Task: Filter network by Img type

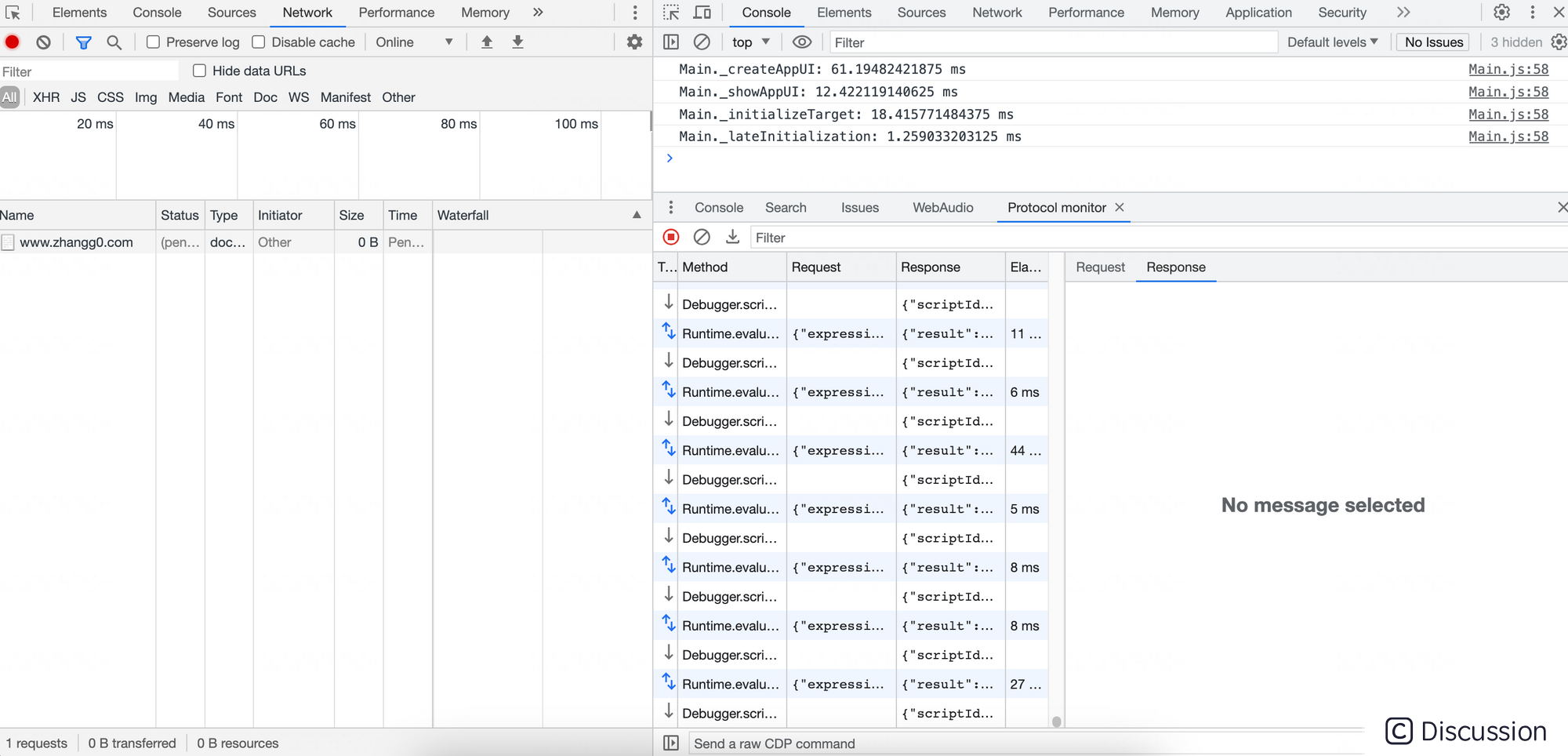Action: (146, 97)
